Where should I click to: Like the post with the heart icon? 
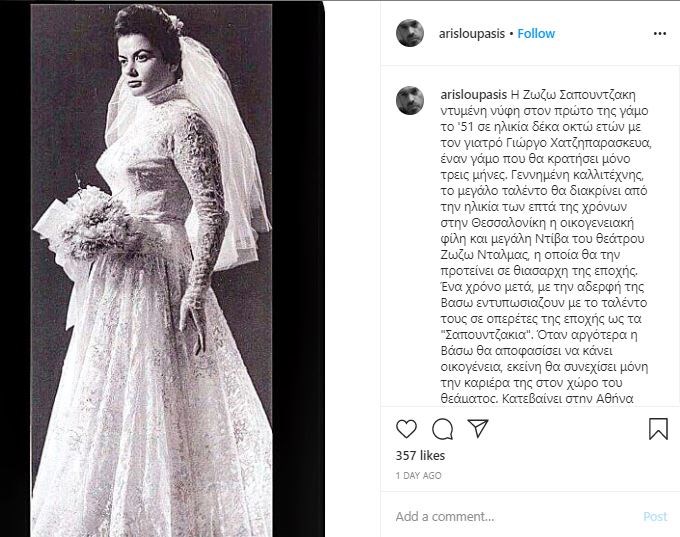coord(406,429)
